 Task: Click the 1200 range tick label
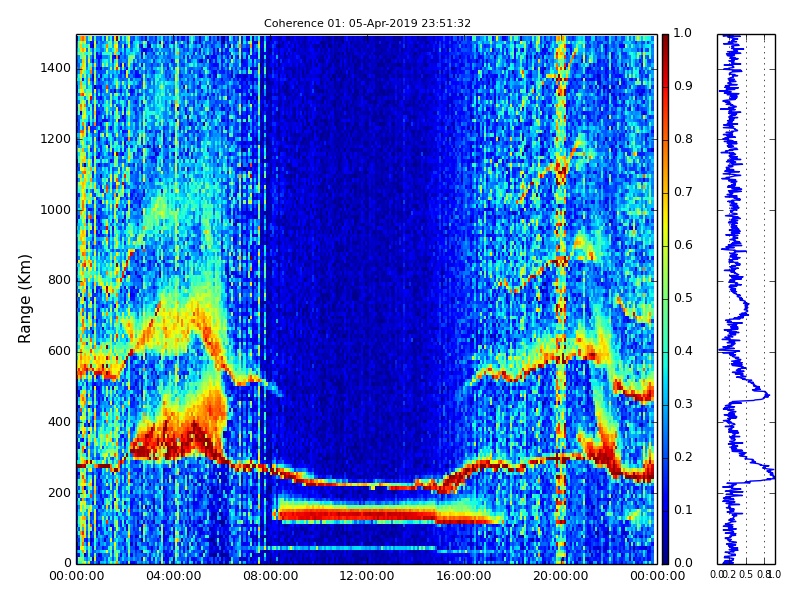pyautogui.click(x=56, y=139)
